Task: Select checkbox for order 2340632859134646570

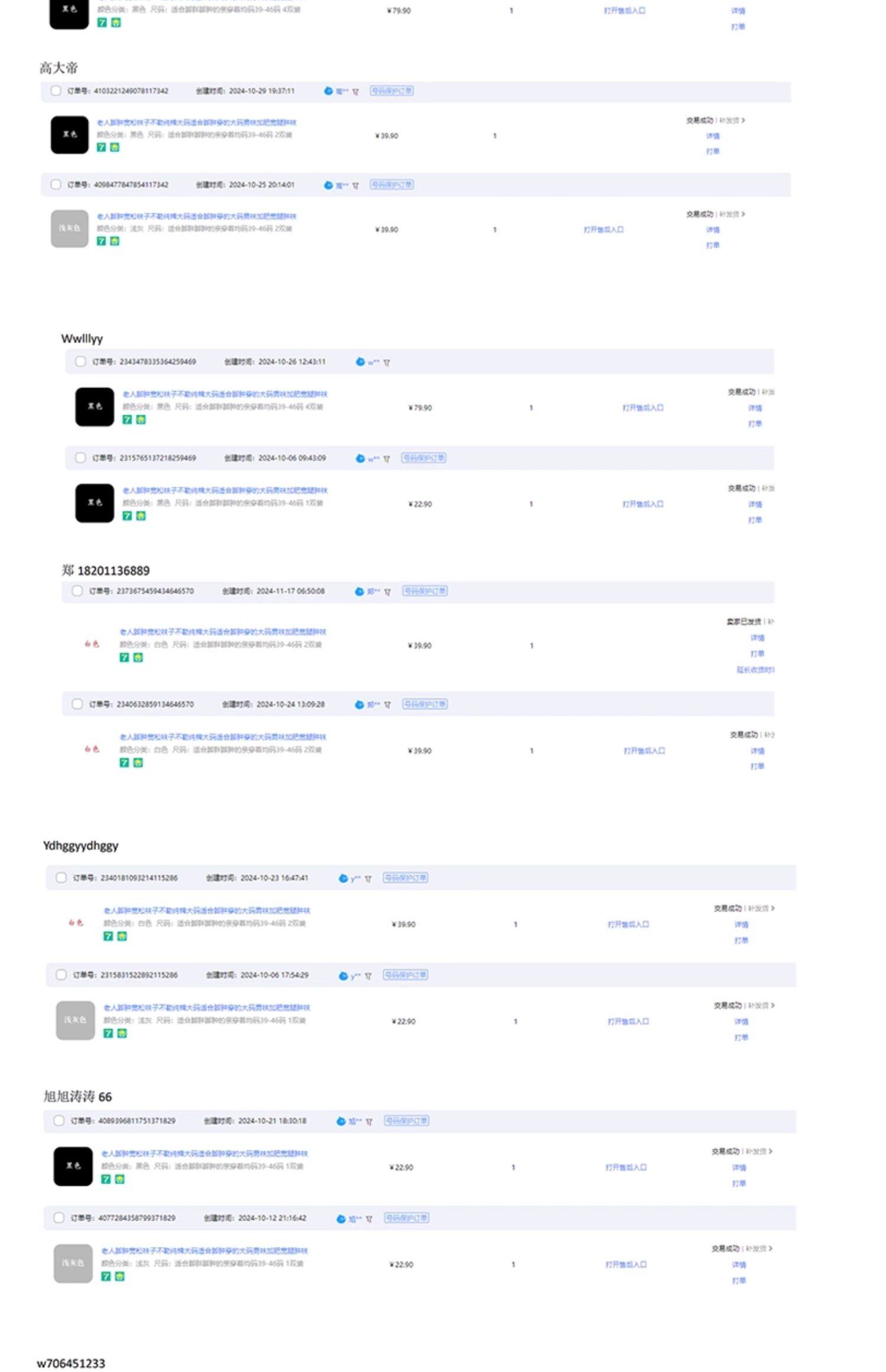Action: coord(77,704)
